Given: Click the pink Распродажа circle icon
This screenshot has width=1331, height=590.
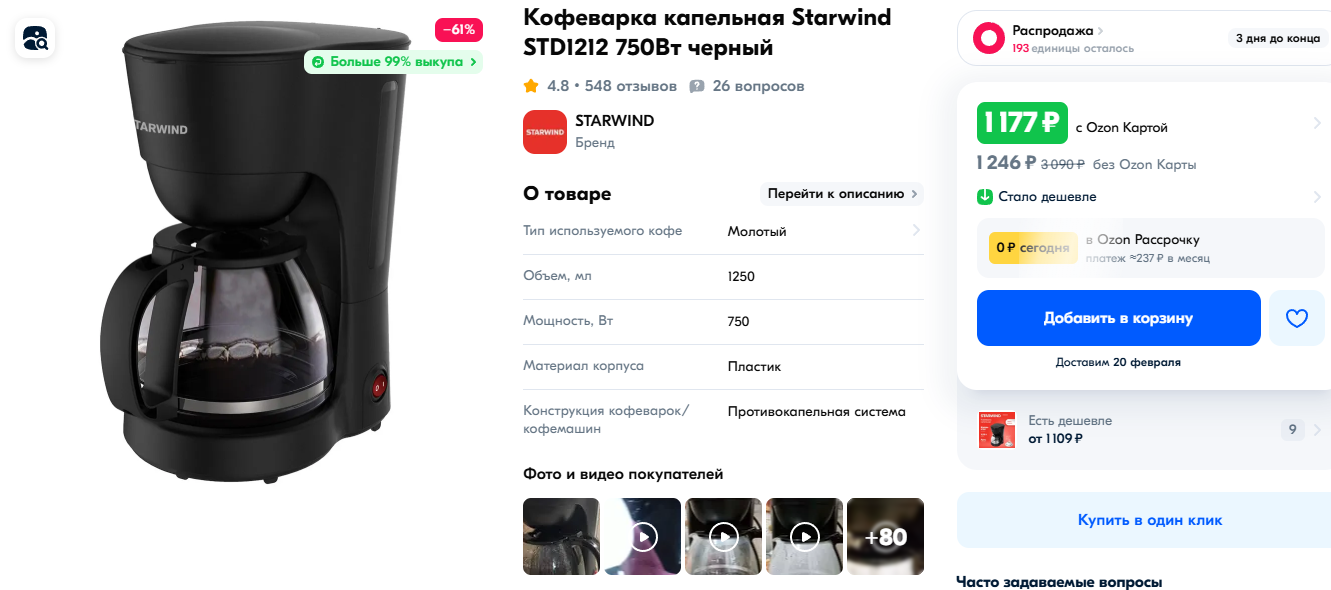Looking at the screenshot, I should click(989, 39).
